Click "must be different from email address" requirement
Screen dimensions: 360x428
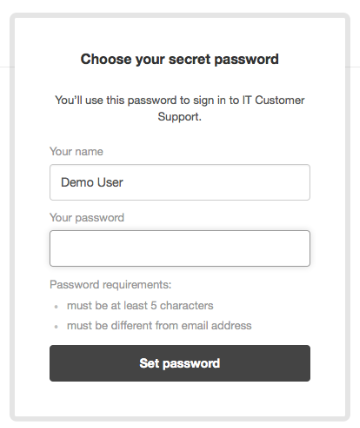click(159, 325)
